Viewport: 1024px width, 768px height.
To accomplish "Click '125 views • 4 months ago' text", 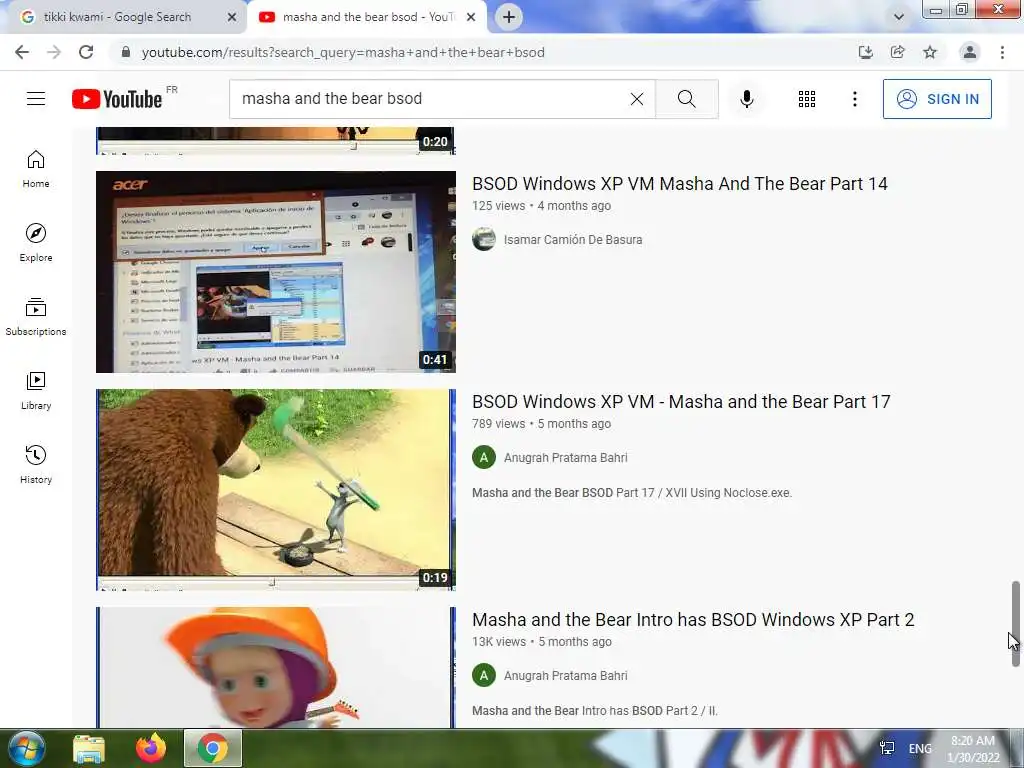I will click(x=541, y=206).
